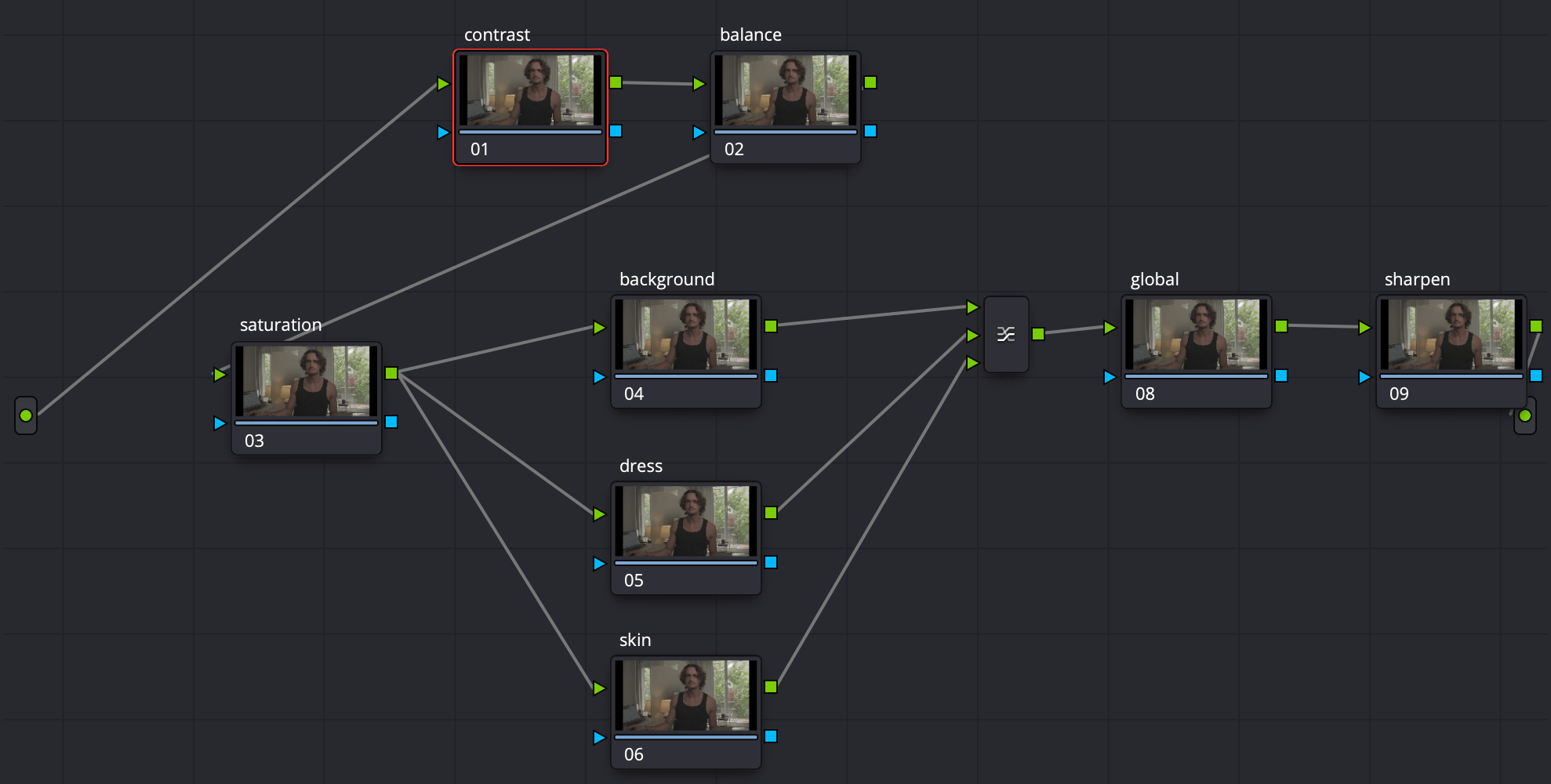Select the saturation node 03 thumbnail
Viewport: 1551px width, 784px height.
coord(306,381)
